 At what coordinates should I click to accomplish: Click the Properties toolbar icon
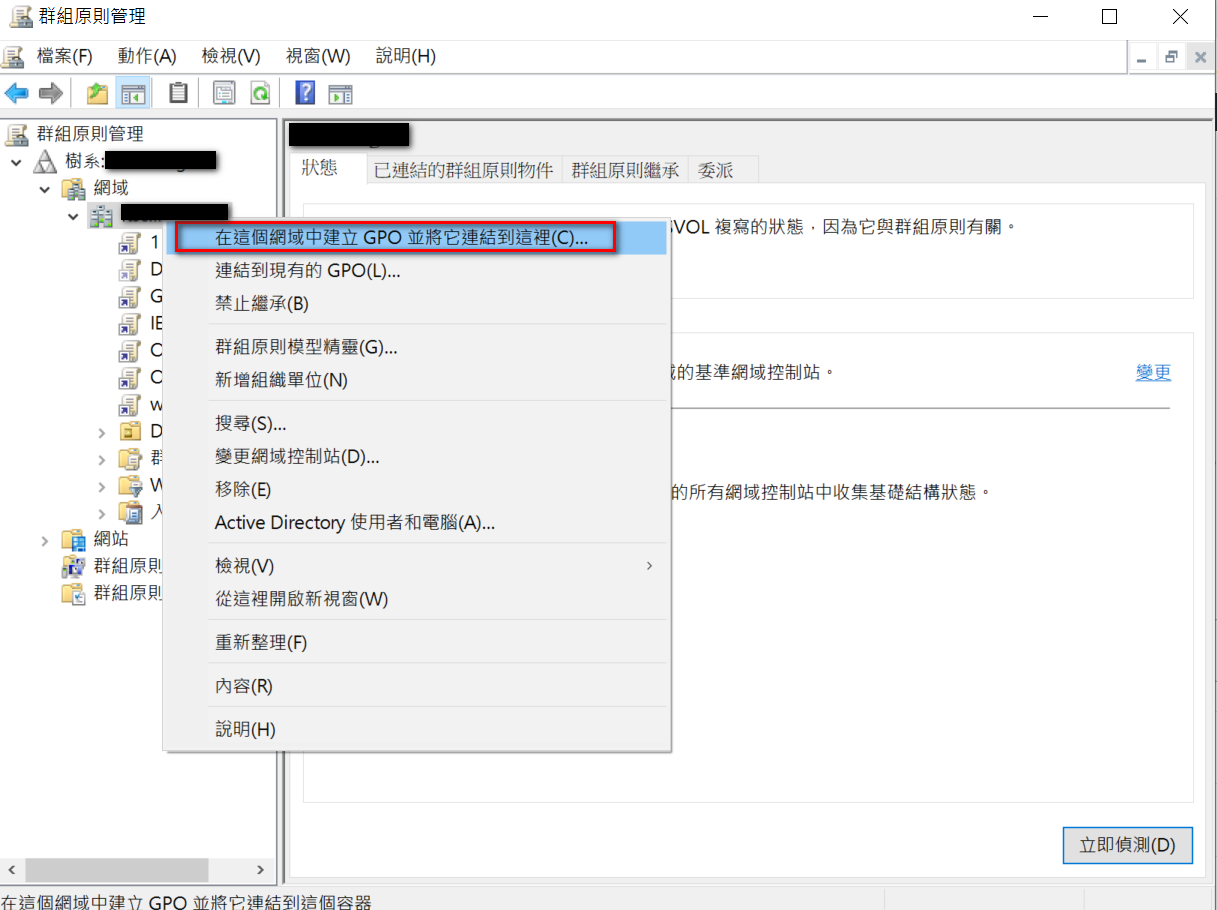tap(224, 94)
